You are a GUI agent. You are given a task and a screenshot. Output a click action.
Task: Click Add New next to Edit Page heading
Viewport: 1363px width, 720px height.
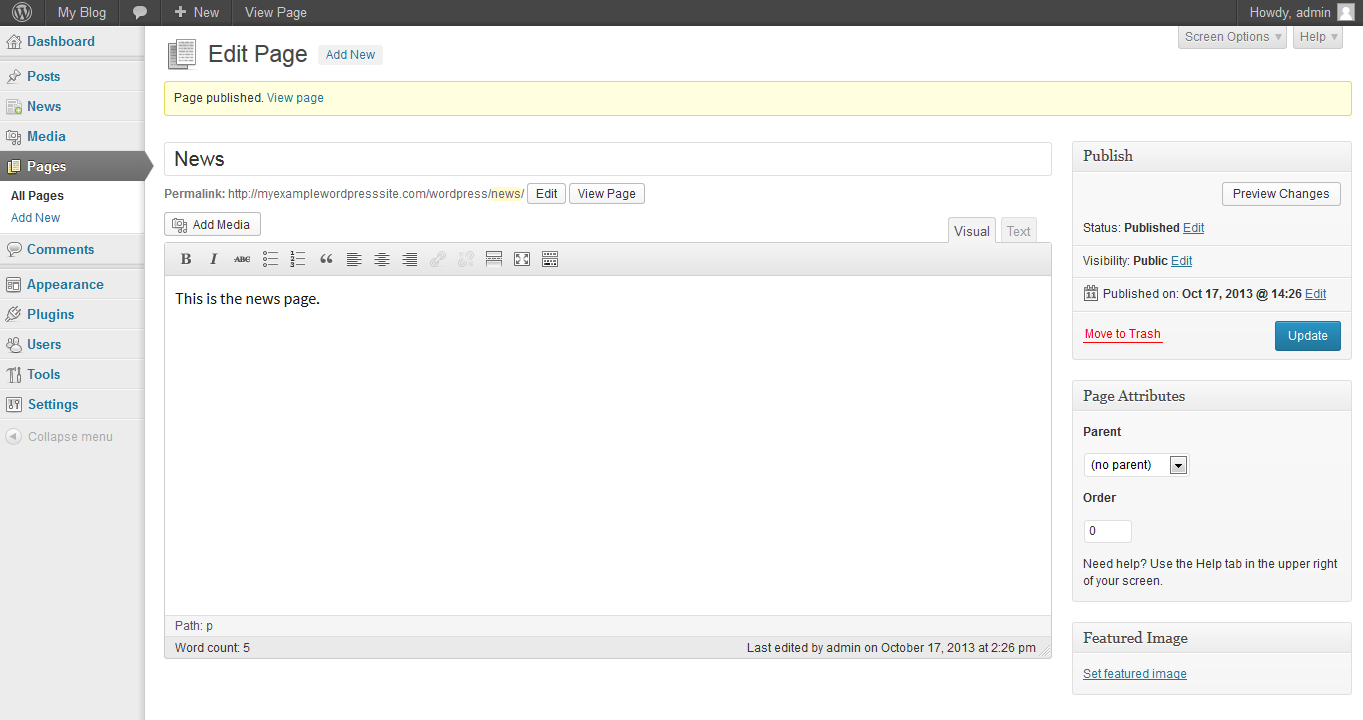click(350, 55)
